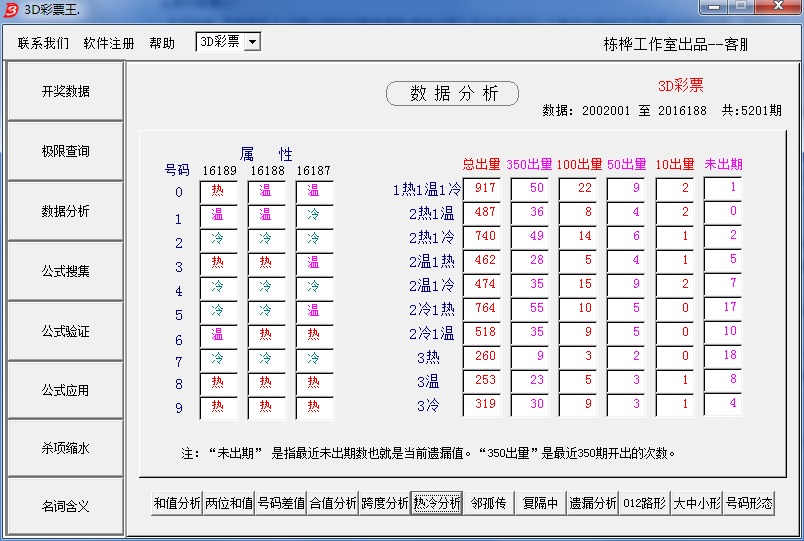Open the 跨度分析 tab

click(385, 503)
